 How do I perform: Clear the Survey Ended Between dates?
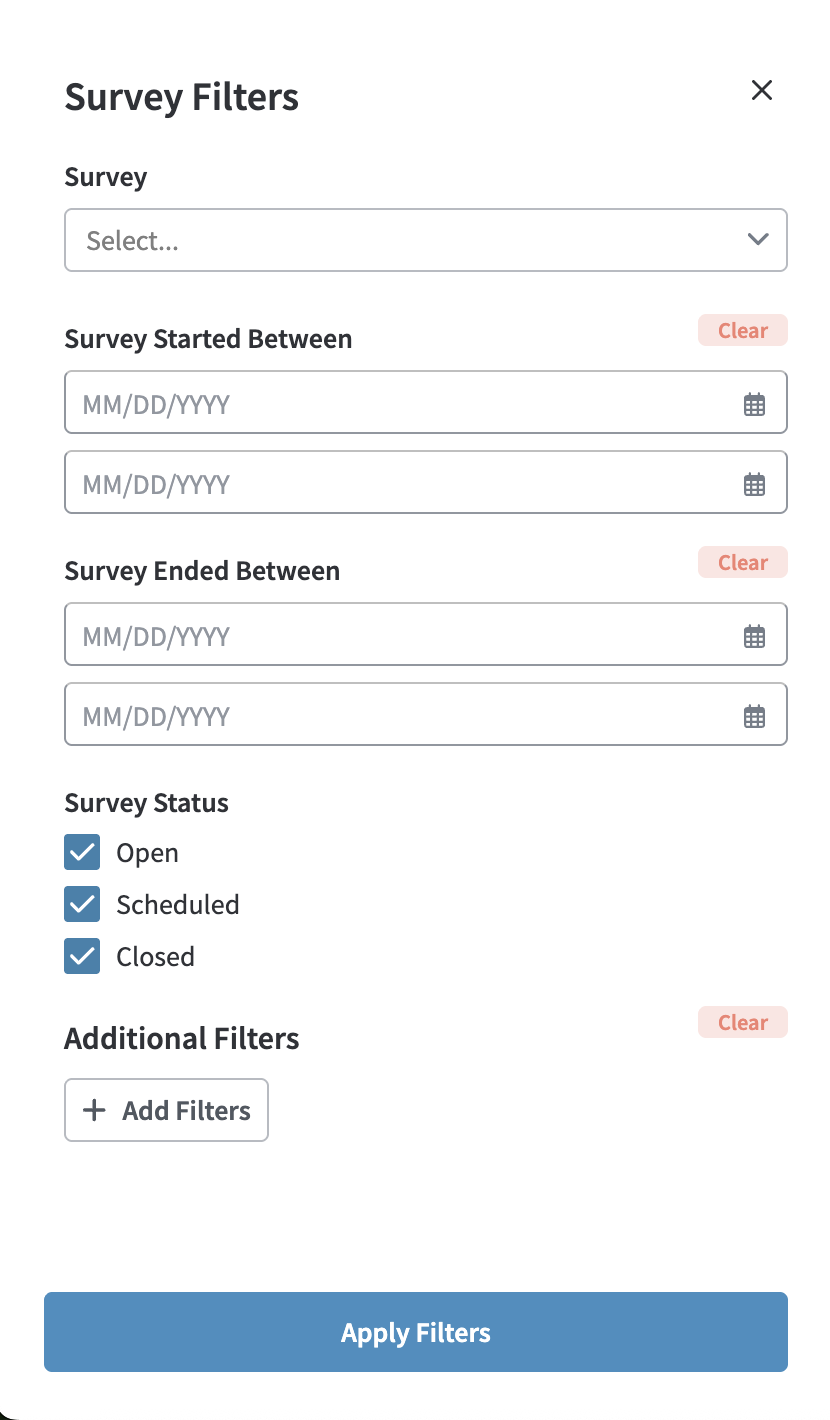pos(742,563)
